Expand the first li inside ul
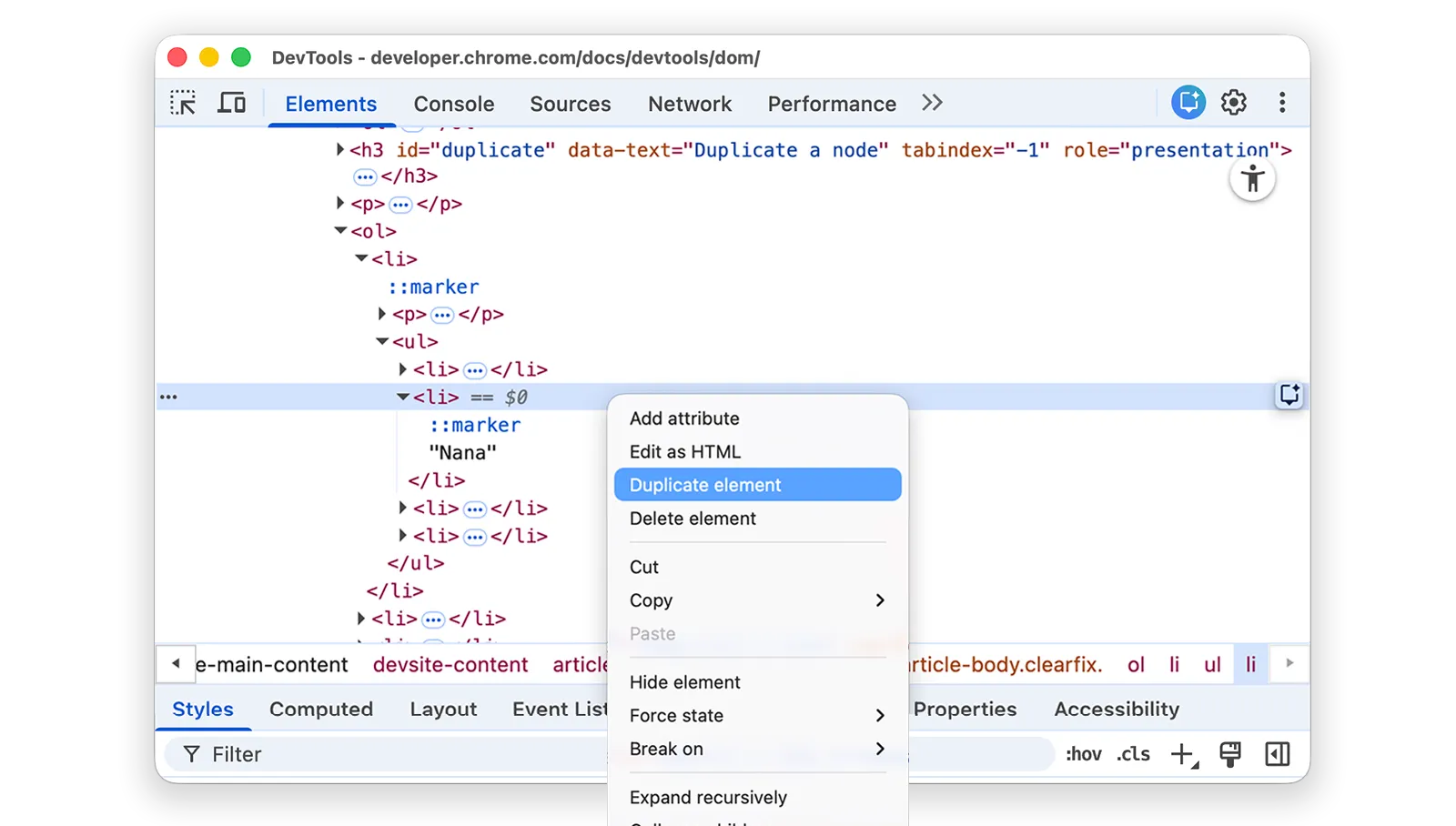 coord(403,369)
